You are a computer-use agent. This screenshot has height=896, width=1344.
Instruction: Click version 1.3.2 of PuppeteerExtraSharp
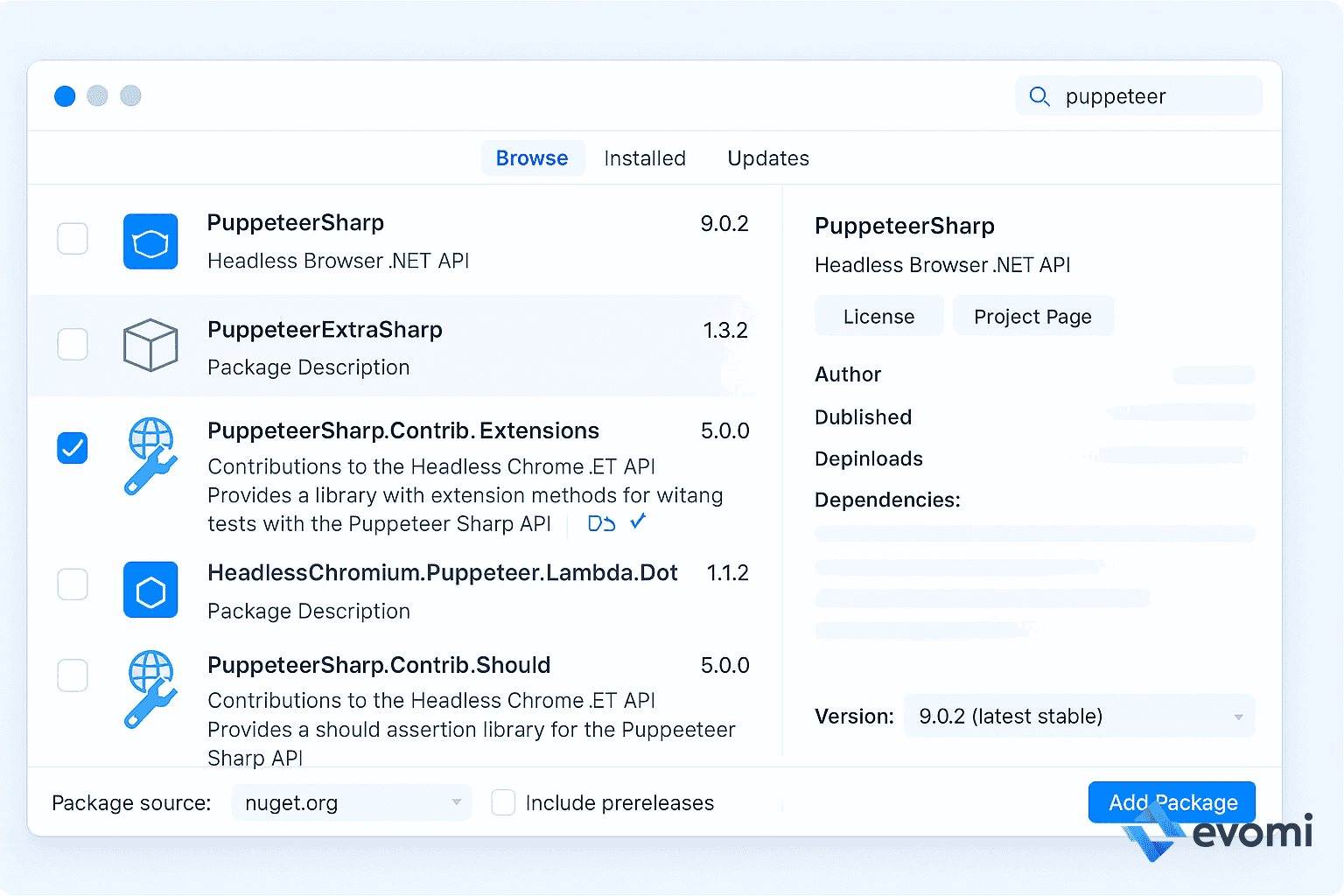[725, 330]
